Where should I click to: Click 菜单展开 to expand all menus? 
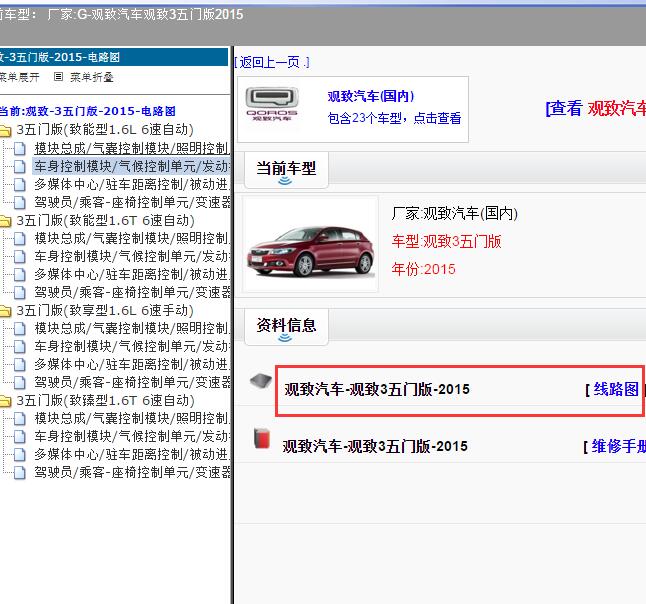pyautogui.click(x=19, y=77)
